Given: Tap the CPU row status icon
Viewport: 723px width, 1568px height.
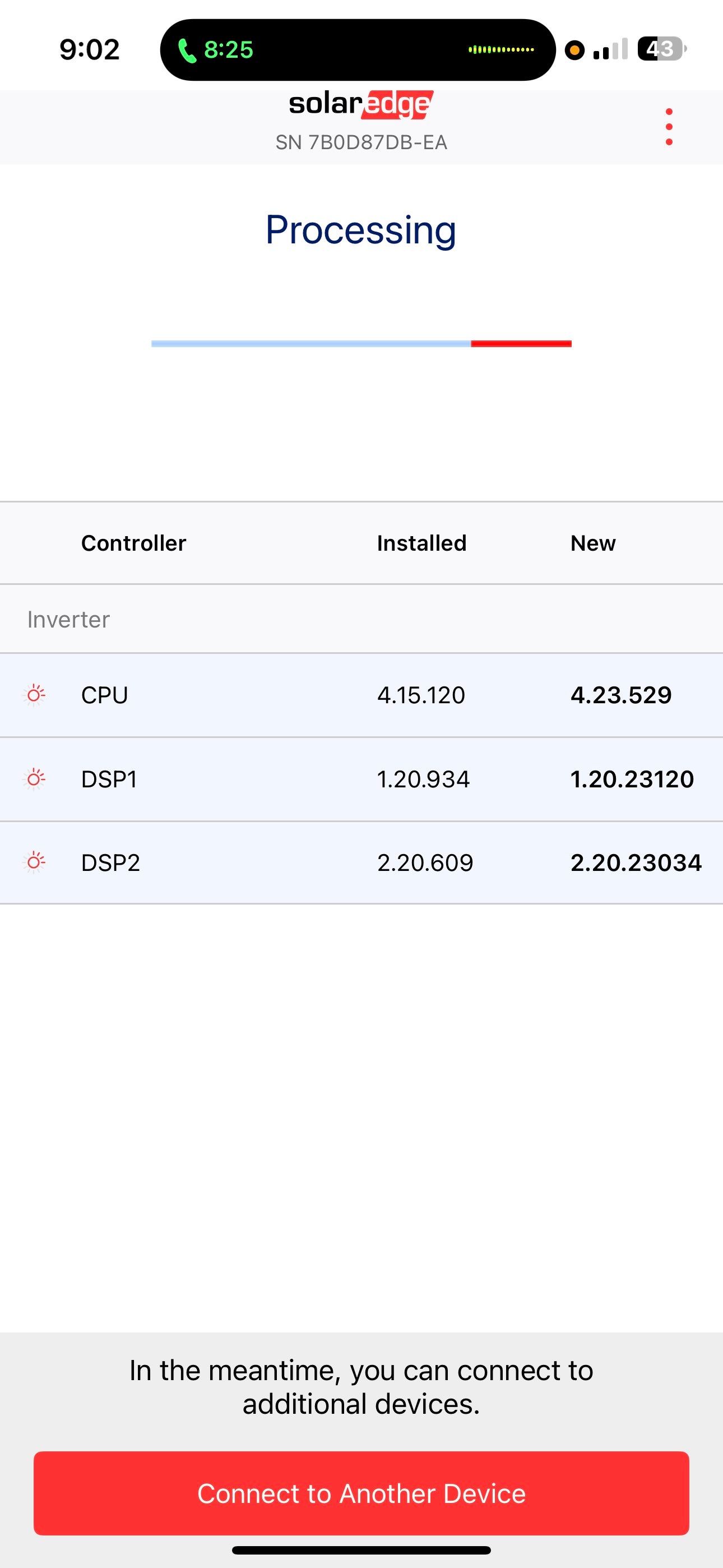Looking at the screenshot, I should pos(35,694).
